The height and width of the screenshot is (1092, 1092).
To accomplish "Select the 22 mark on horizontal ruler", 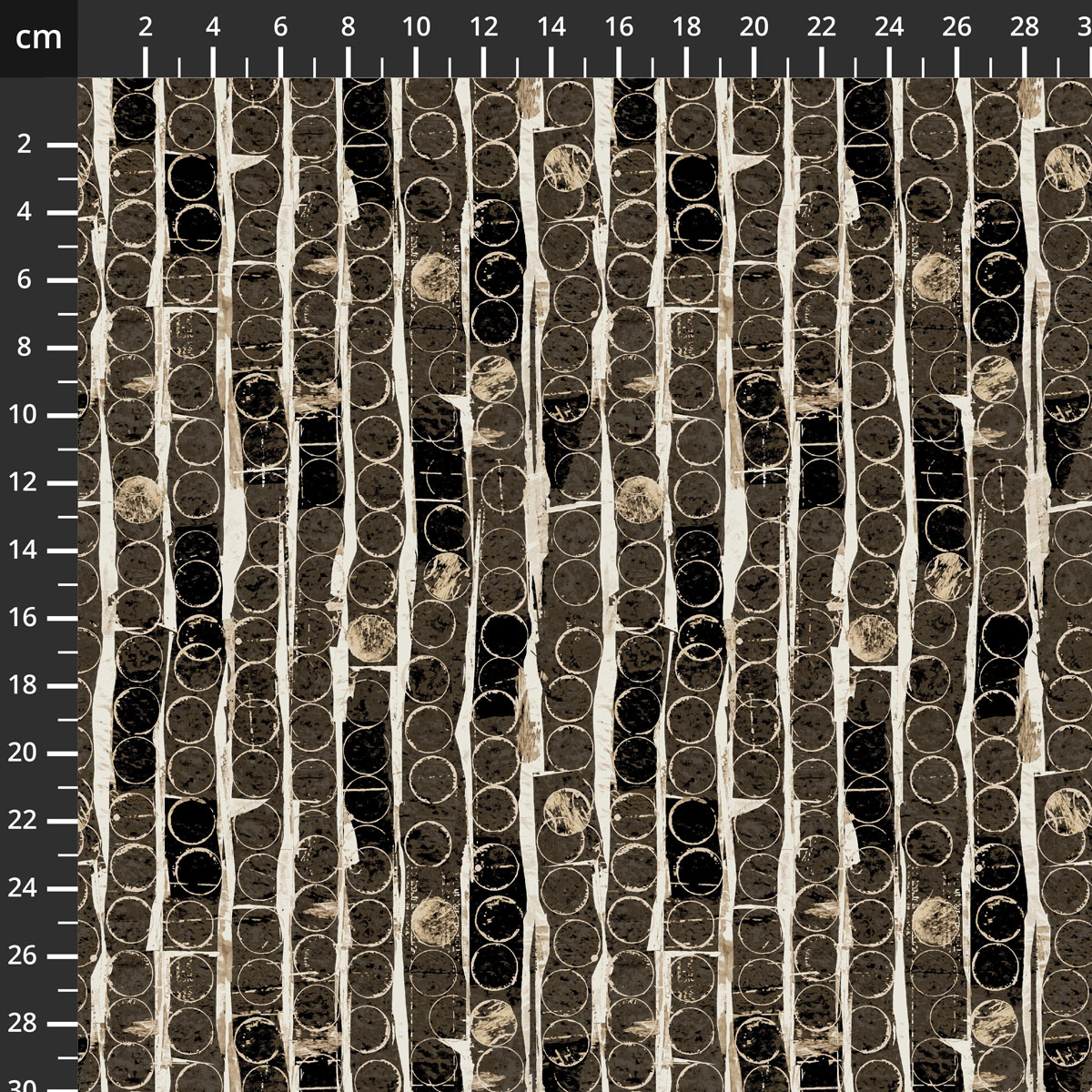I will [822, 27].
